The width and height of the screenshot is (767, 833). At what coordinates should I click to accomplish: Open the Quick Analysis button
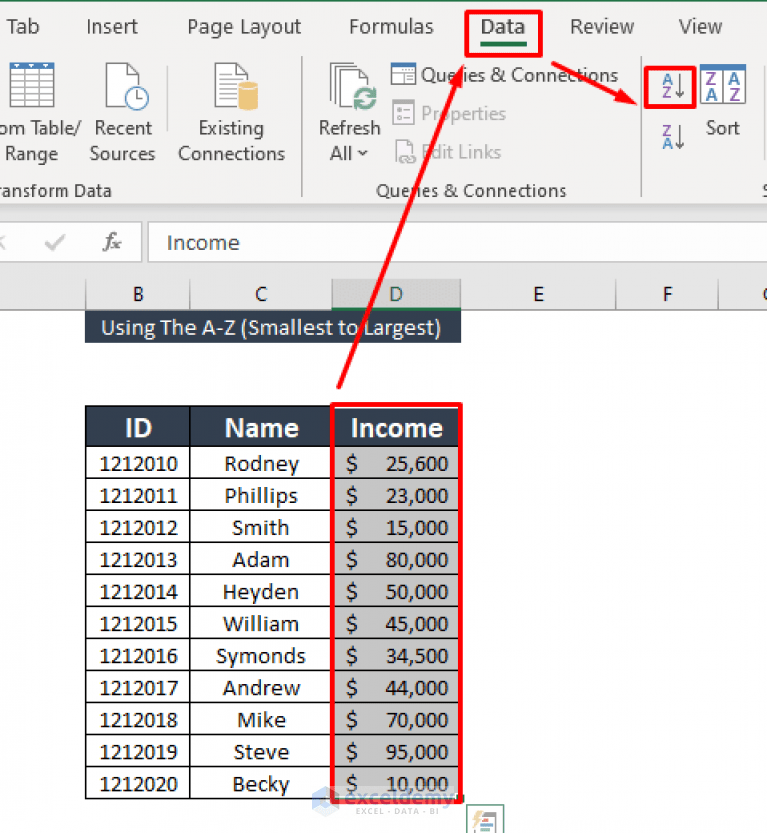(485, 820)
